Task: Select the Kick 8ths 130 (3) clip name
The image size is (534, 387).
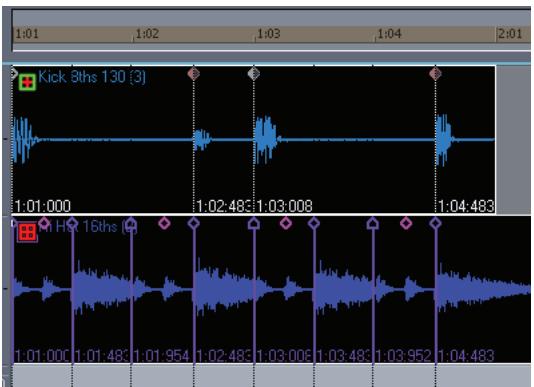Action: click(92, 77)
